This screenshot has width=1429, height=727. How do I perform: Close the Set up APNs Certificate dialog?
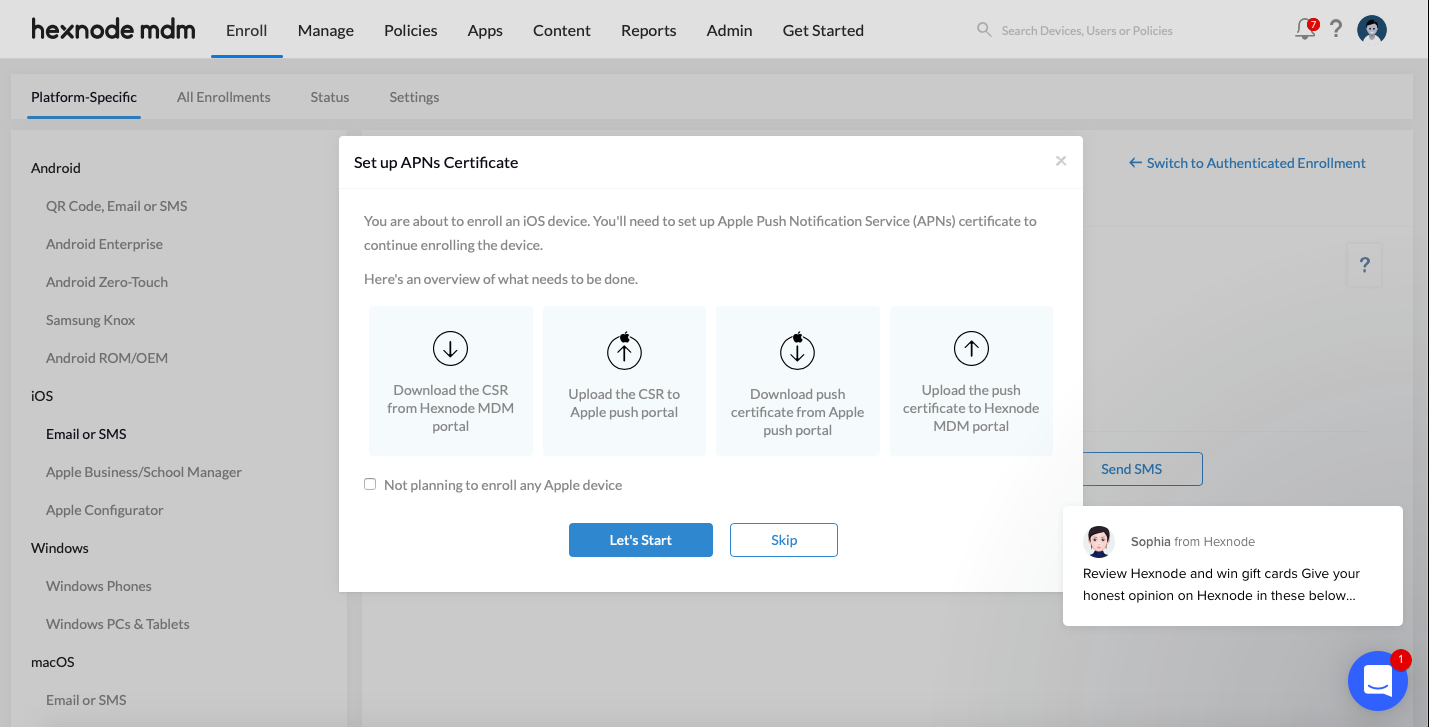[1061, 161]
